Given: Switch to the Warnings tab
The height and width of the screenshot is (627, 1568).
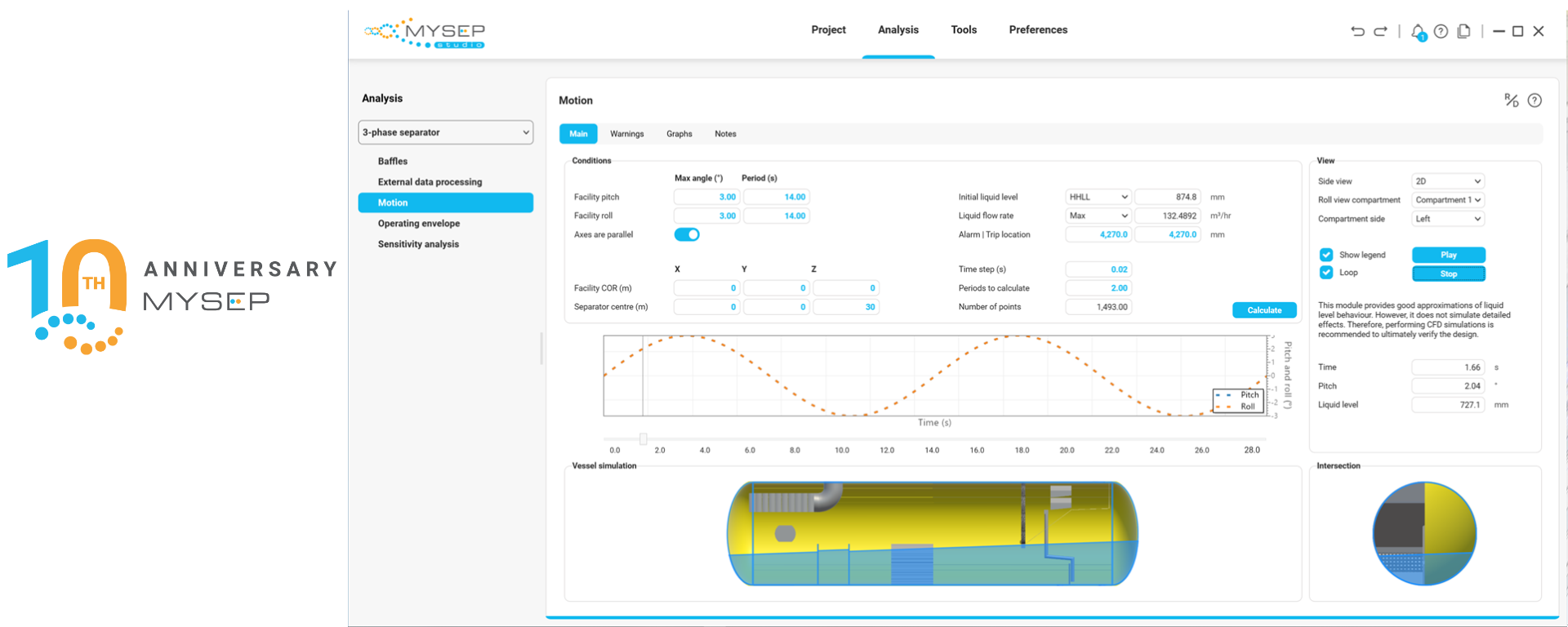Looking at the screenshot, I should pyautogui.click(x=626, y=134).
